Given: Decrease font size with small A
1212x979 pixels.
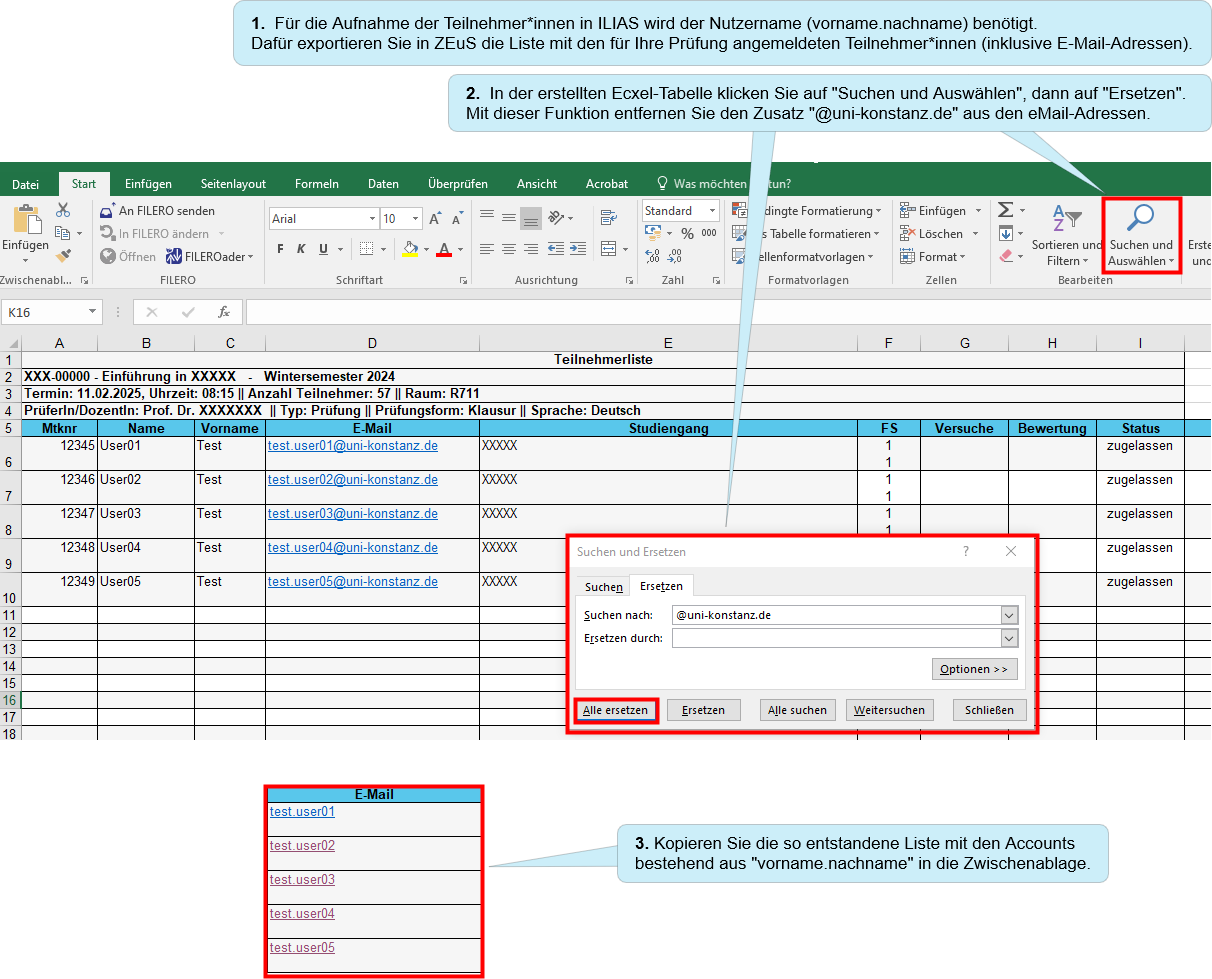Looking at the screenshot, I should click(456, 219).
